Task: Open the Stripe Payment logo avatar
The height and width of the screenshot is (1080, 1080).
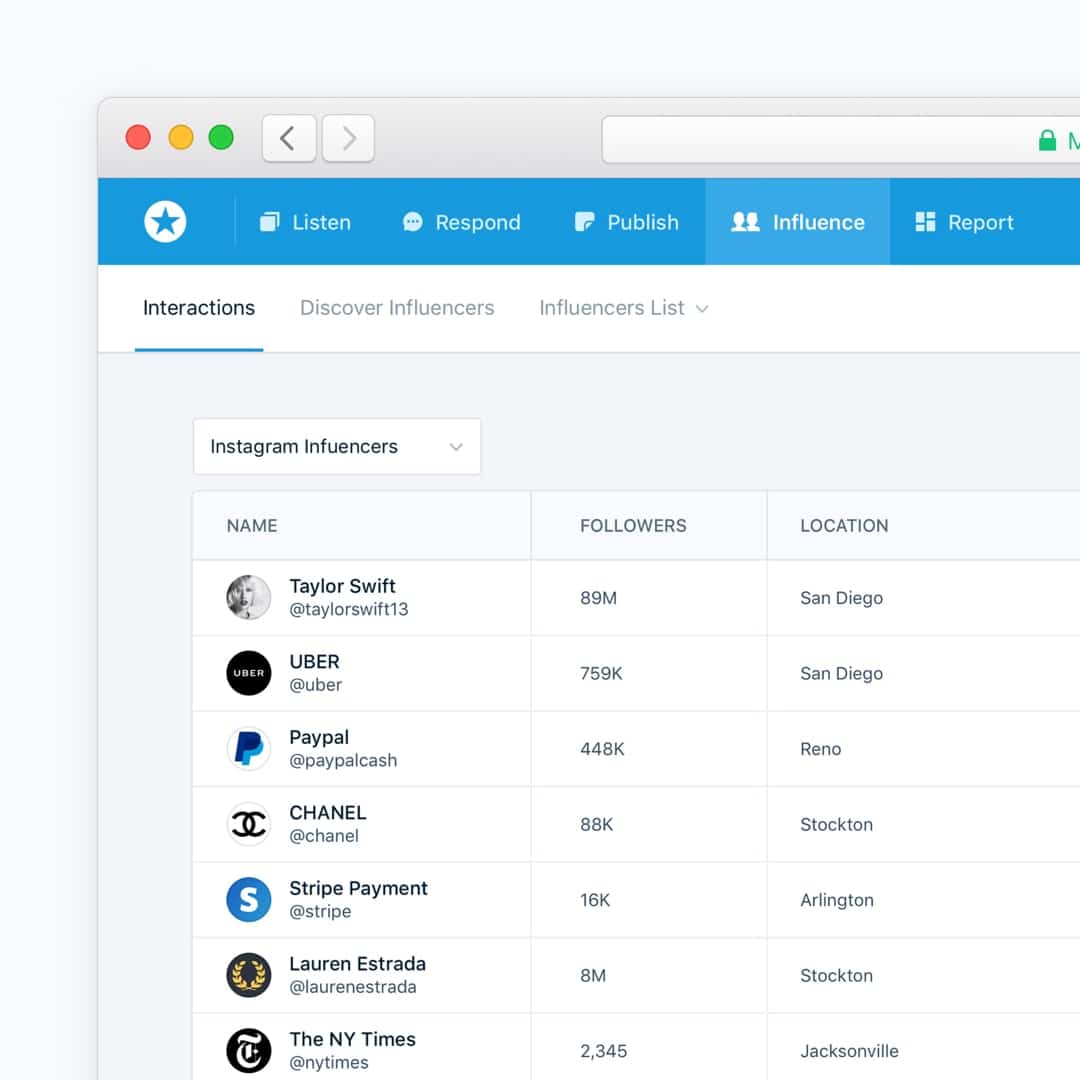Action: click(249, 900)
